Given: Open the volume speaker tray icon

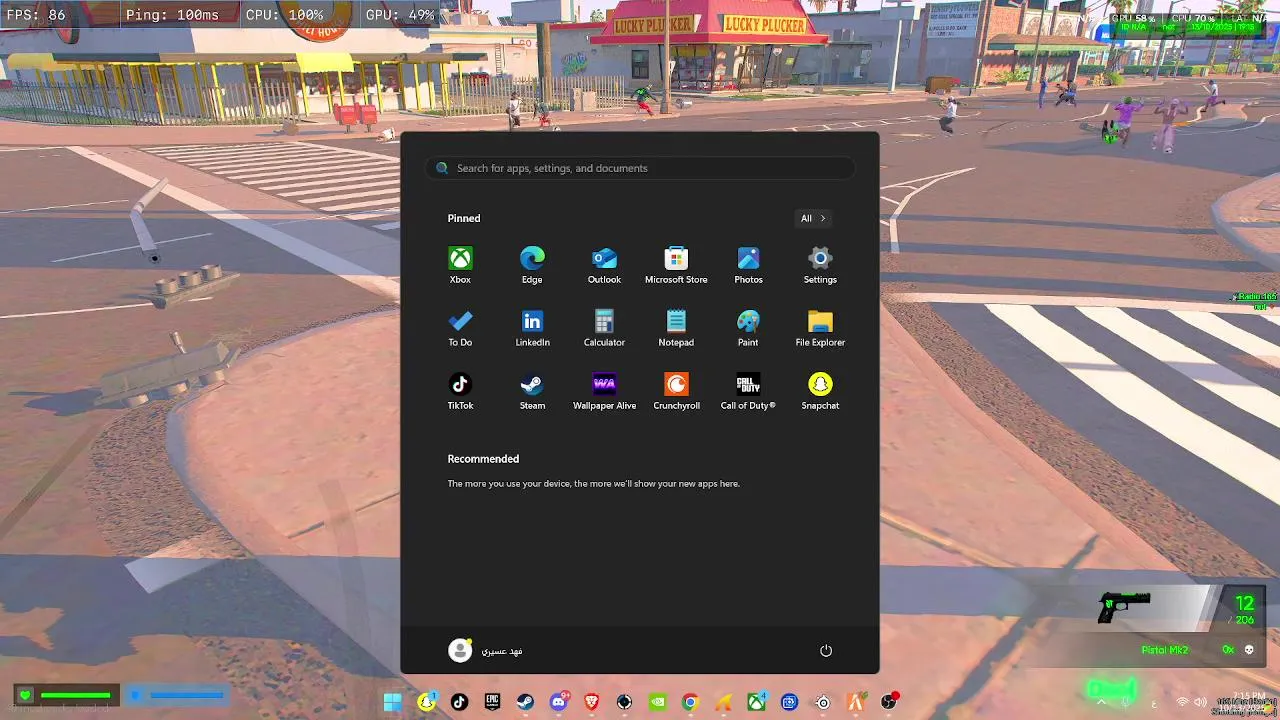Looking at the screenshot, I should pyautogui.click(x=1200, y=702).
